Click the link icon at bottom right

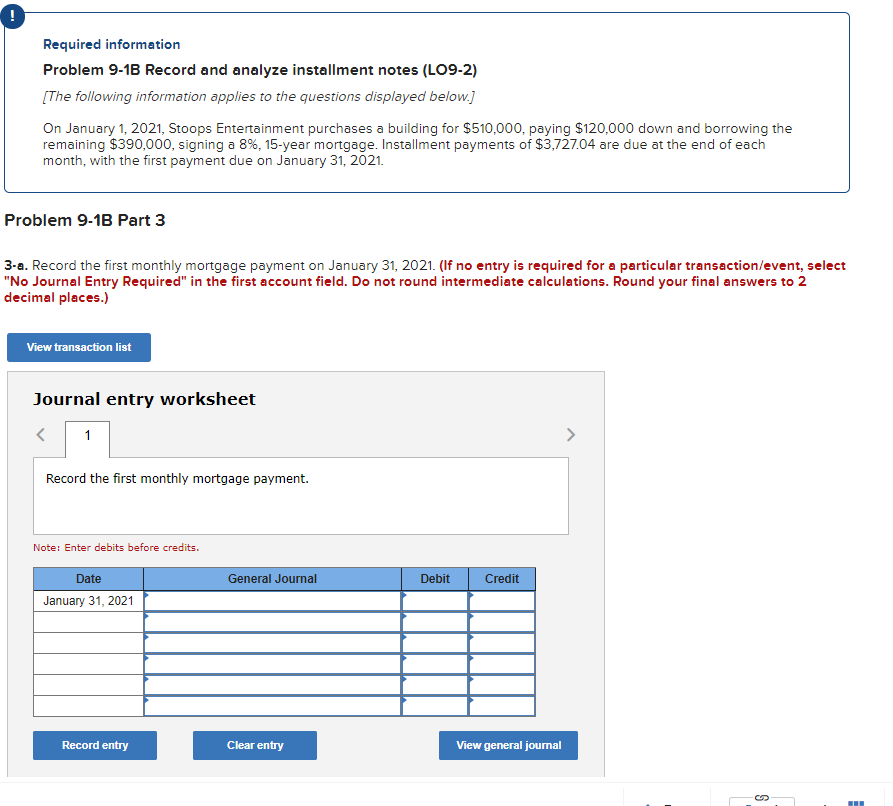(761, 797)
